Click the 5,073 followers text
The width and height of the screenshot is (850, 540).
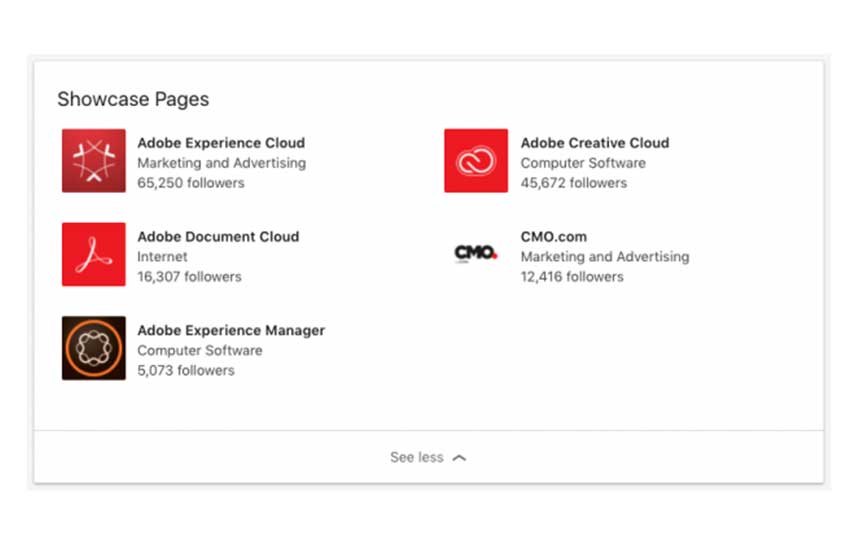tap(186, 370)
